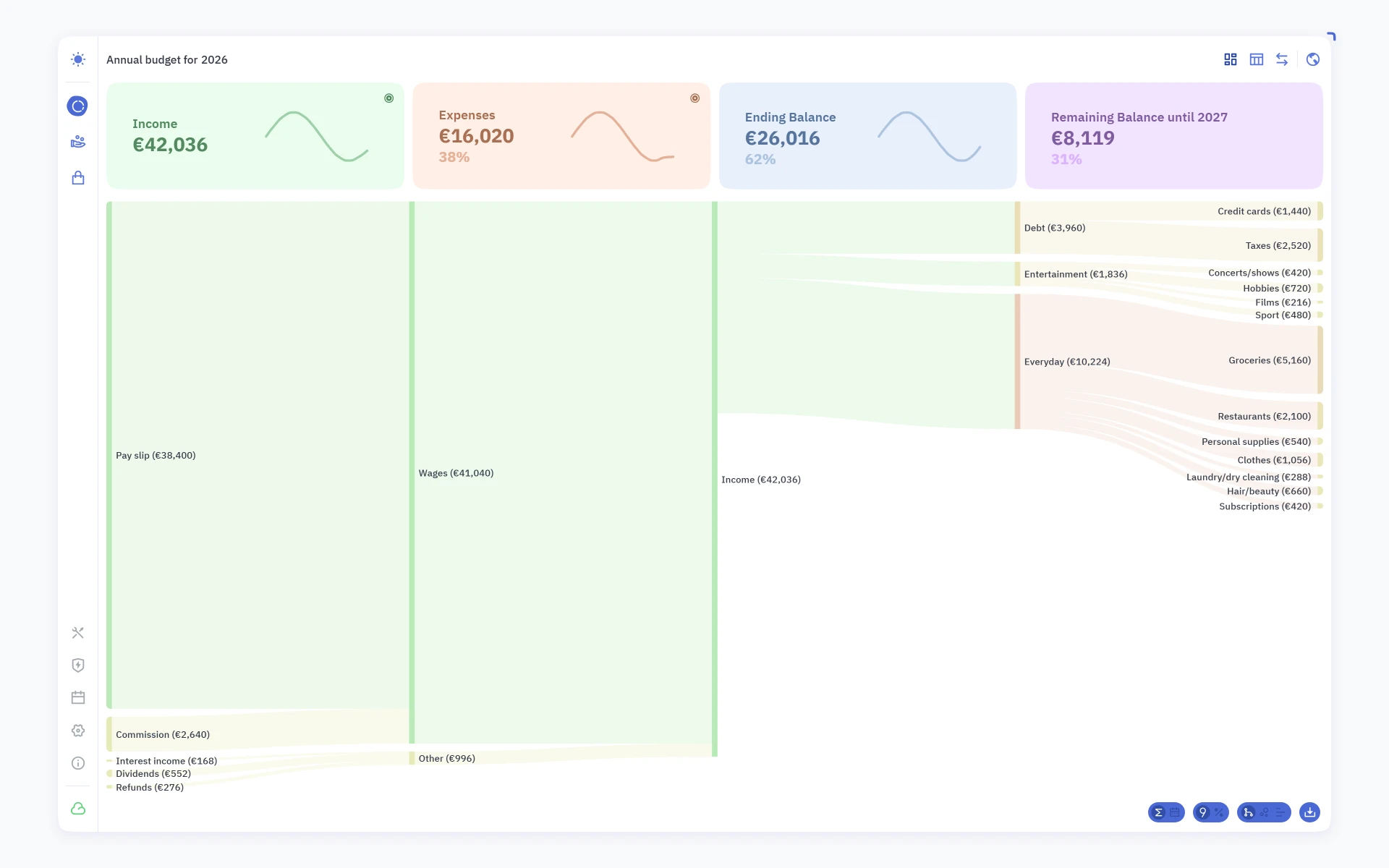Screen dimensions: 1389x868
Task: Open the income hand-coins sidebar icon
Action: (x=78, y=142)
